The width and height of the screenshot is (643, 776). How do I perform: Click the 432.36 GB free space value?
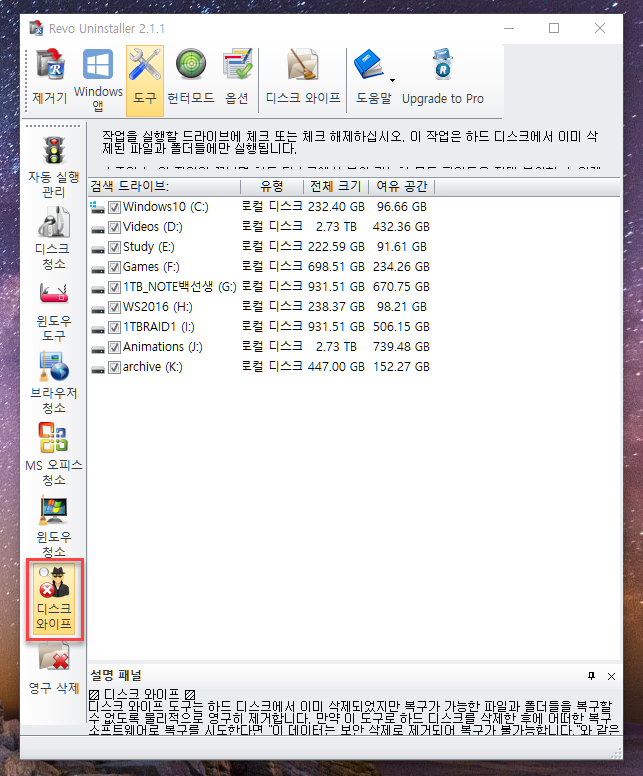click(x=401, y=227)
